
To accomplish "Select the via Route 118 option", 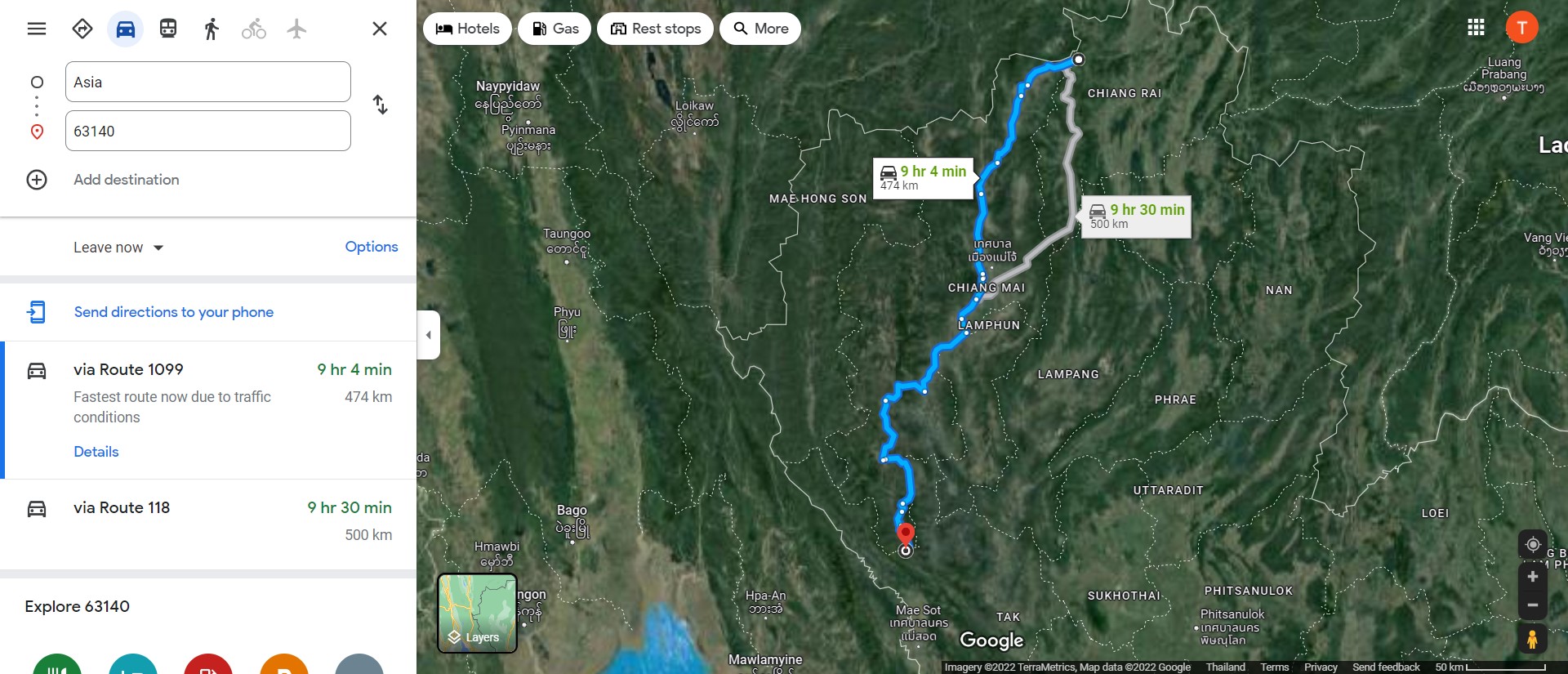I will click(208, 524).
